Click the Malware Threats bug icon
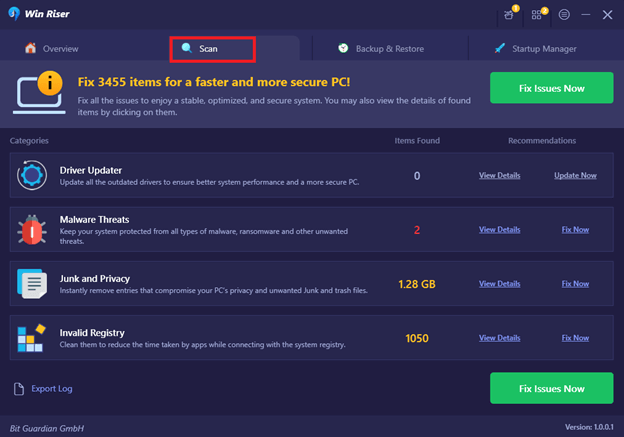 [x=32, y=230]
